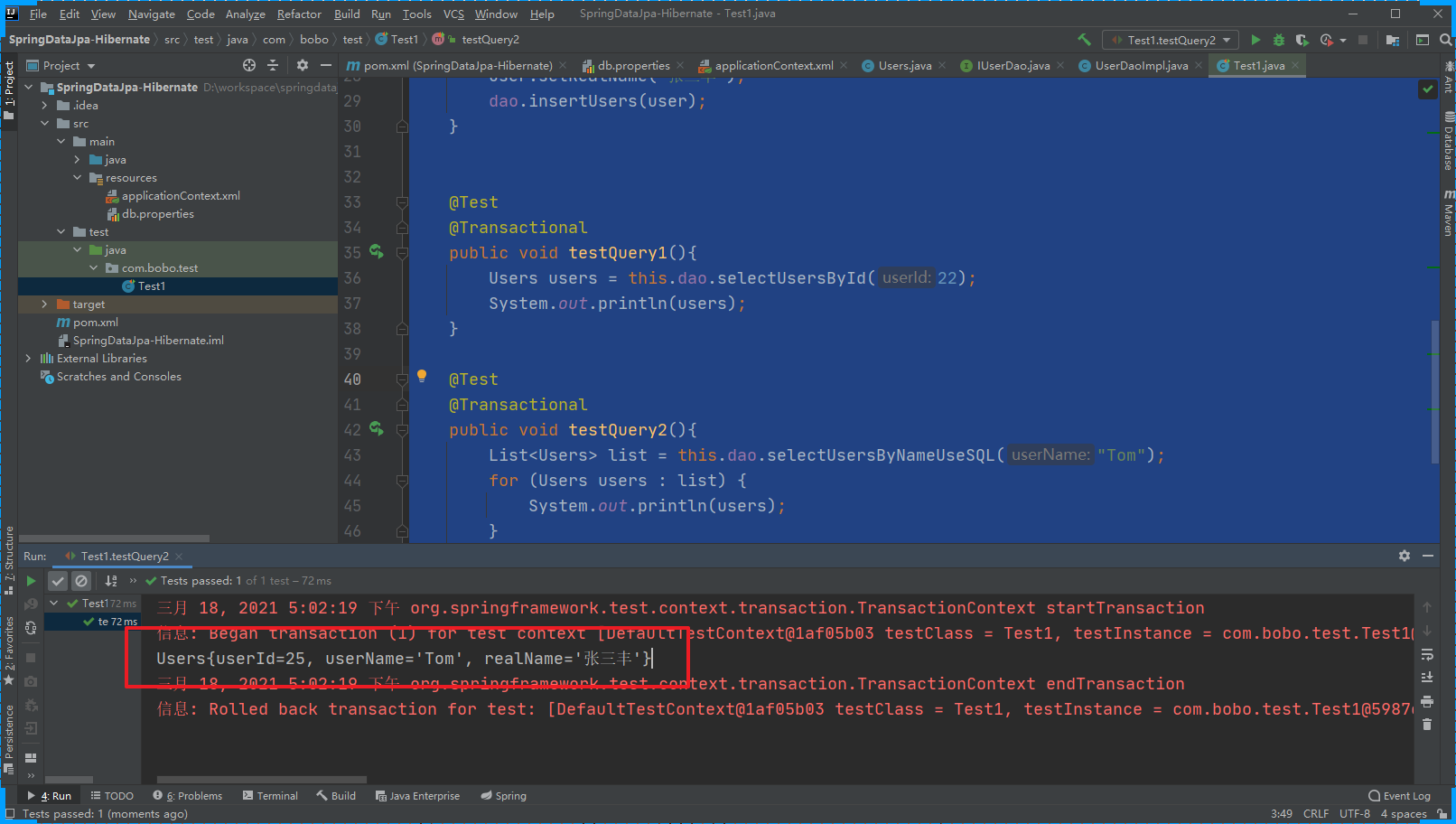Switch to the Users.java tab
The image size is (1456, 824).
click(x=904, y=65)
